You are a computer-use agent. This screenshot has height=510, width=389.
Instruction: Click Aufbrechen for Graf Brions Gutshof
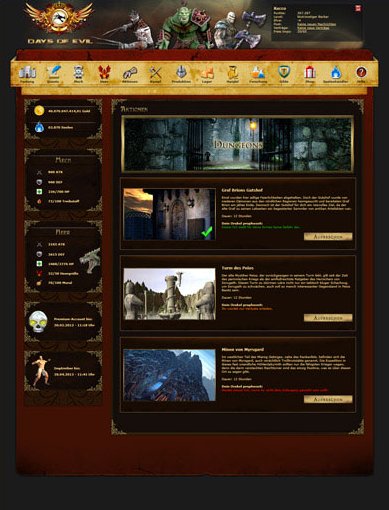click(328, 236)
